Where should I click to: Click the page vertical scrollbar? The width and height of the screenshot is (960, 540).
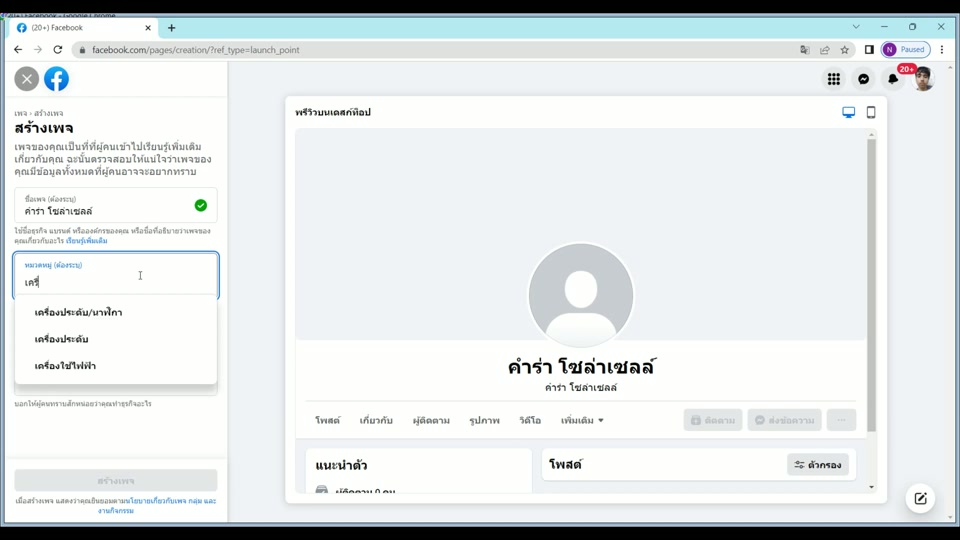[x=950, y=291]
